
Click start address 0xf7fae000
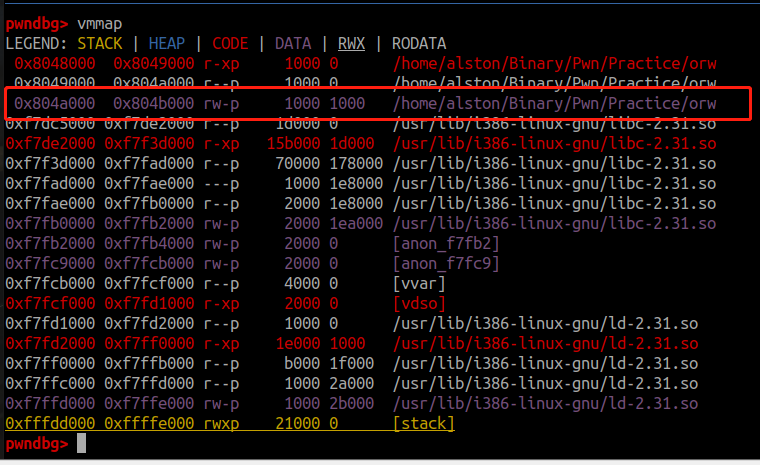point(50,203)
